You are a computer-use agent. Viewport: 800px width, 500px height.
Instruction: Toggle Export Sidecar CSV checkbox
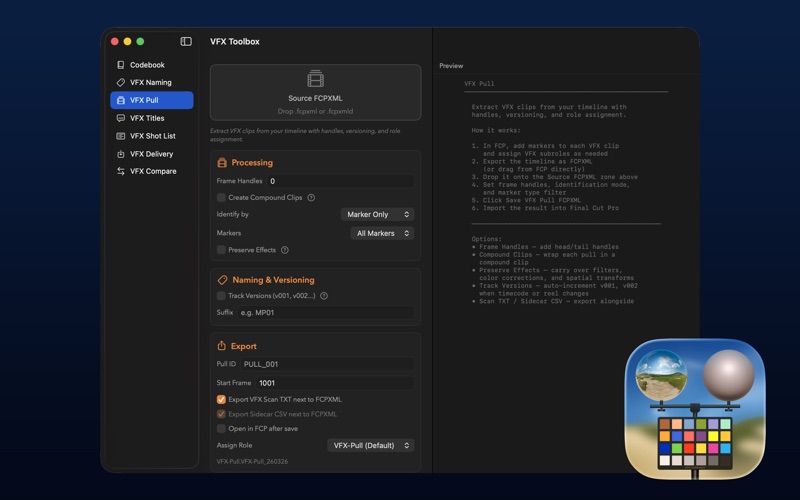pos(221,414)
